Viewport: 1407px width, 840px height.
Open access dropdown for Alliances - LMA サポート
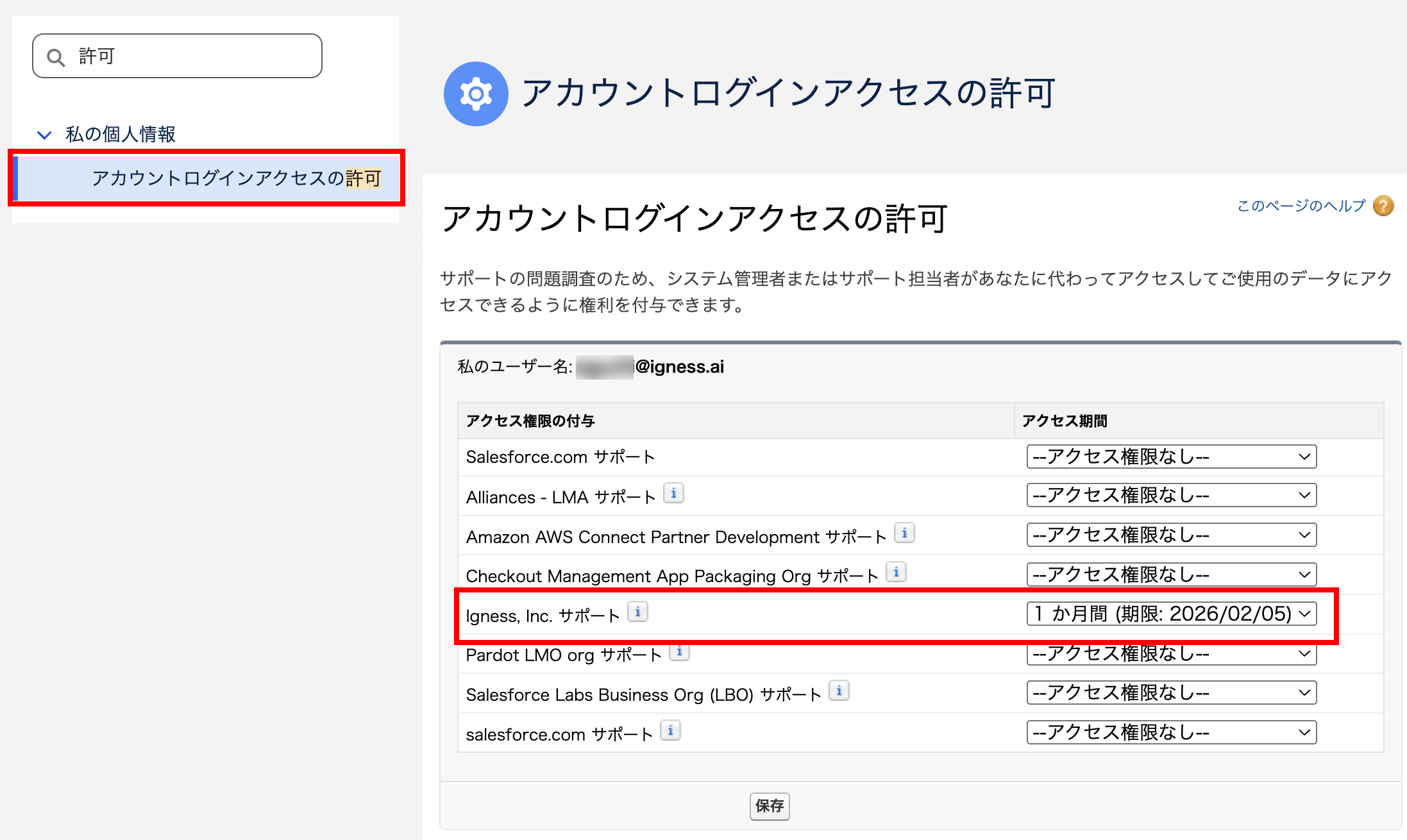coord(1171,495)
